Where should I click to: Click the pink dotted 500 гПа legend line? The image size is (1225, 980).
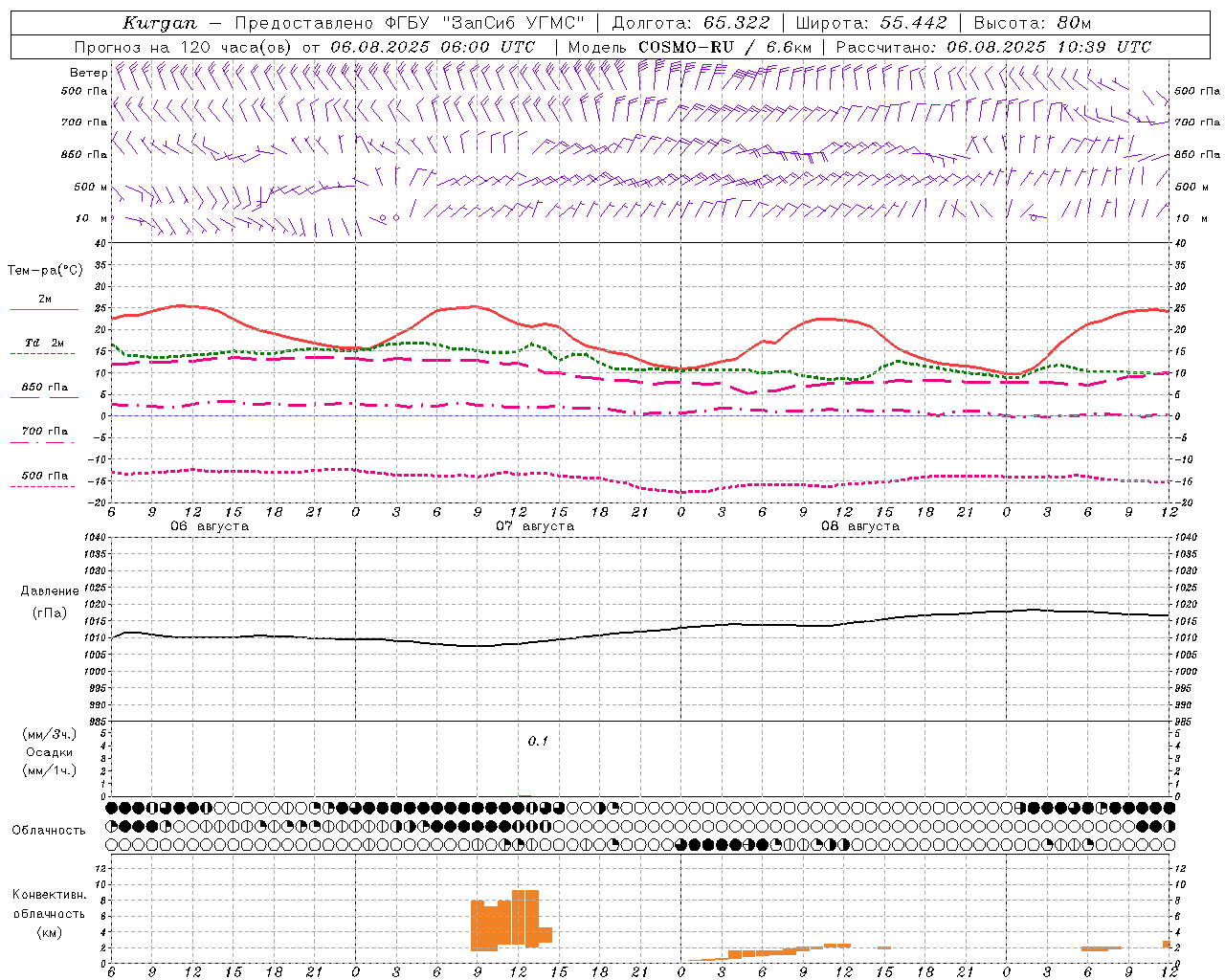[43, 487]
